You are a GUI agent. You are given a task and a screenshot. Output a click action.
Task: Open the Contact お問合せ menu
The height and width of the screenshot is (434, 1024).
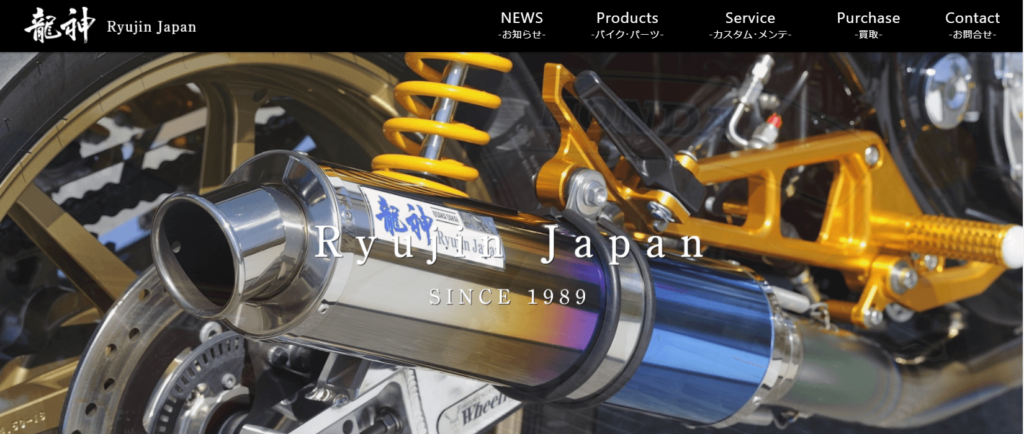[972, 25]
